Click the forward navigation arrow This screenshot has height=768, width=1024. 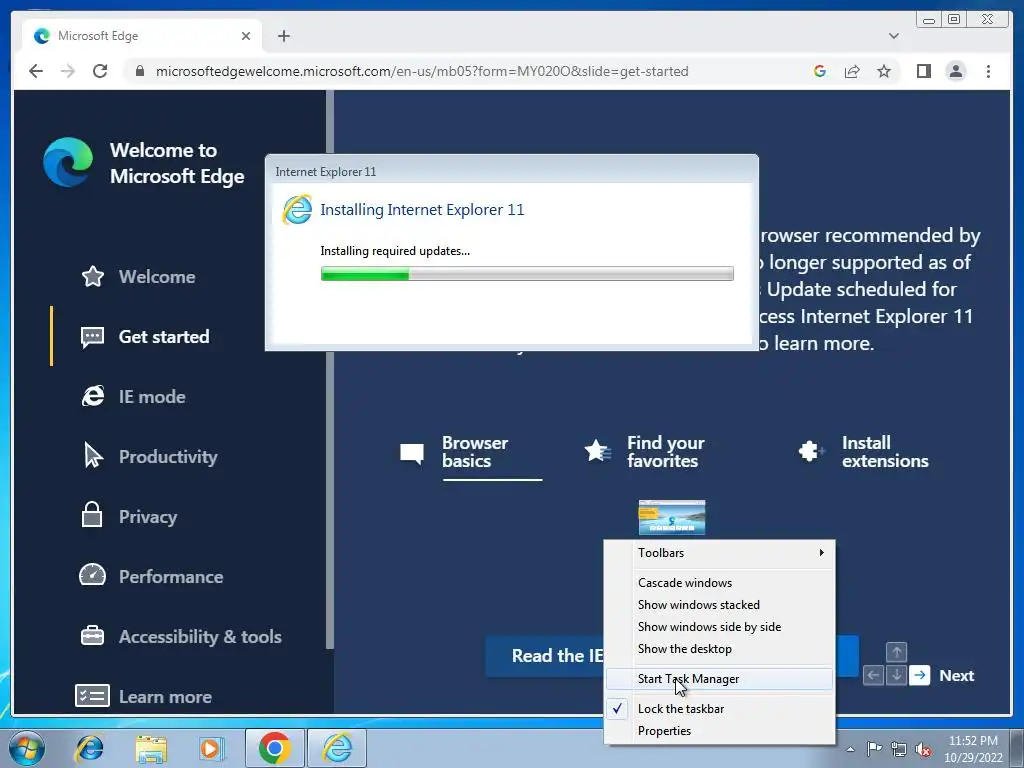coord(67,71)
